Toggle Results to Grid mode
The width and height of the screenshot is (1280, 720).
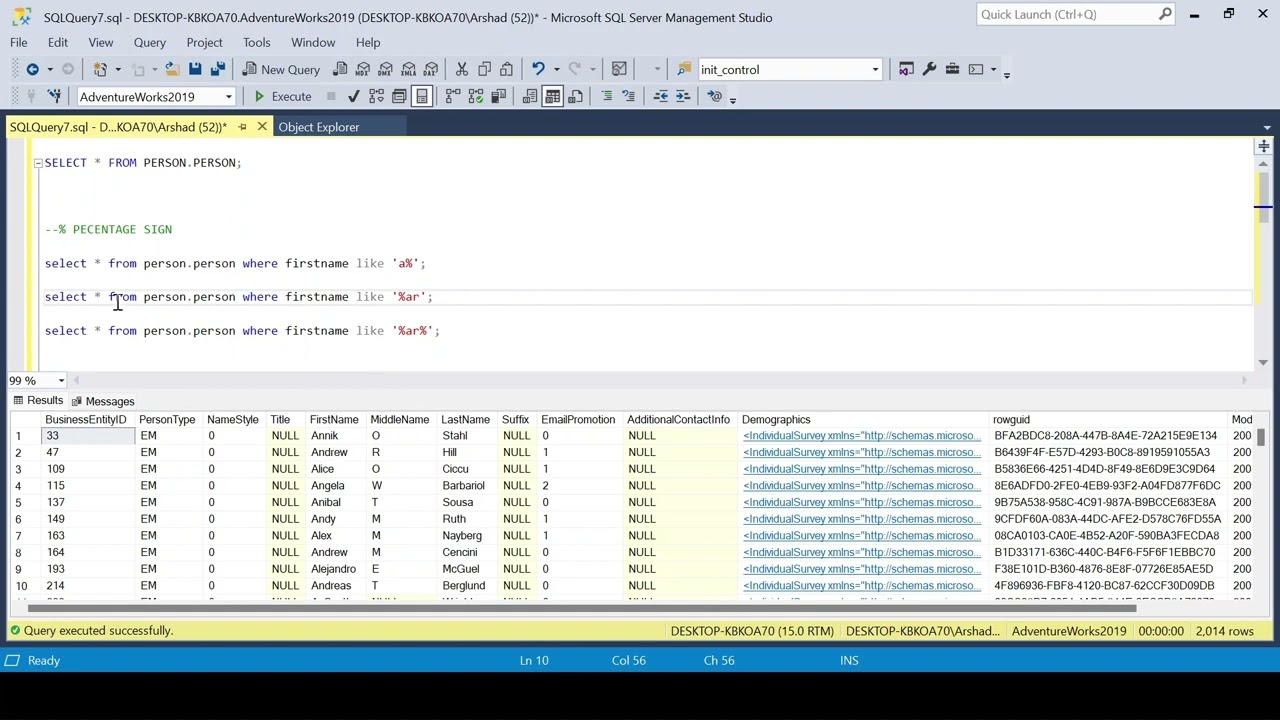pyautogui.click(x=552, y=96)
